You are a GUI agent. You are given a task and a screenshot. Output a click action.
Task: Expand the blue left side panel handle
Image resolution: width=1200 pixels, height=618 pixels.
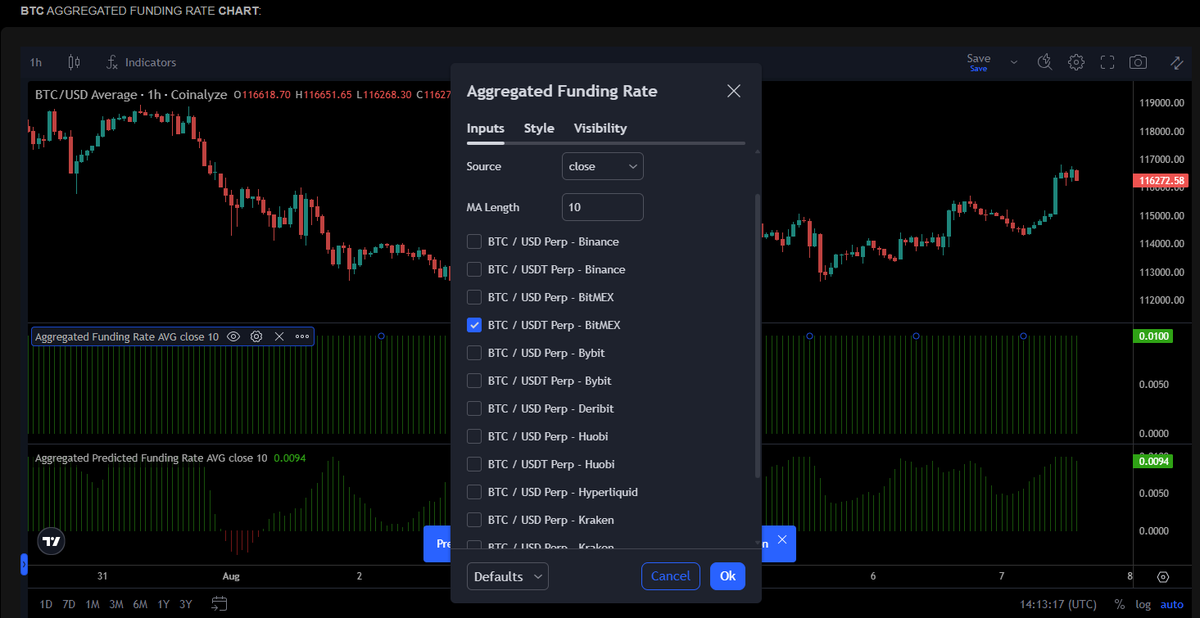click(24, 565)
